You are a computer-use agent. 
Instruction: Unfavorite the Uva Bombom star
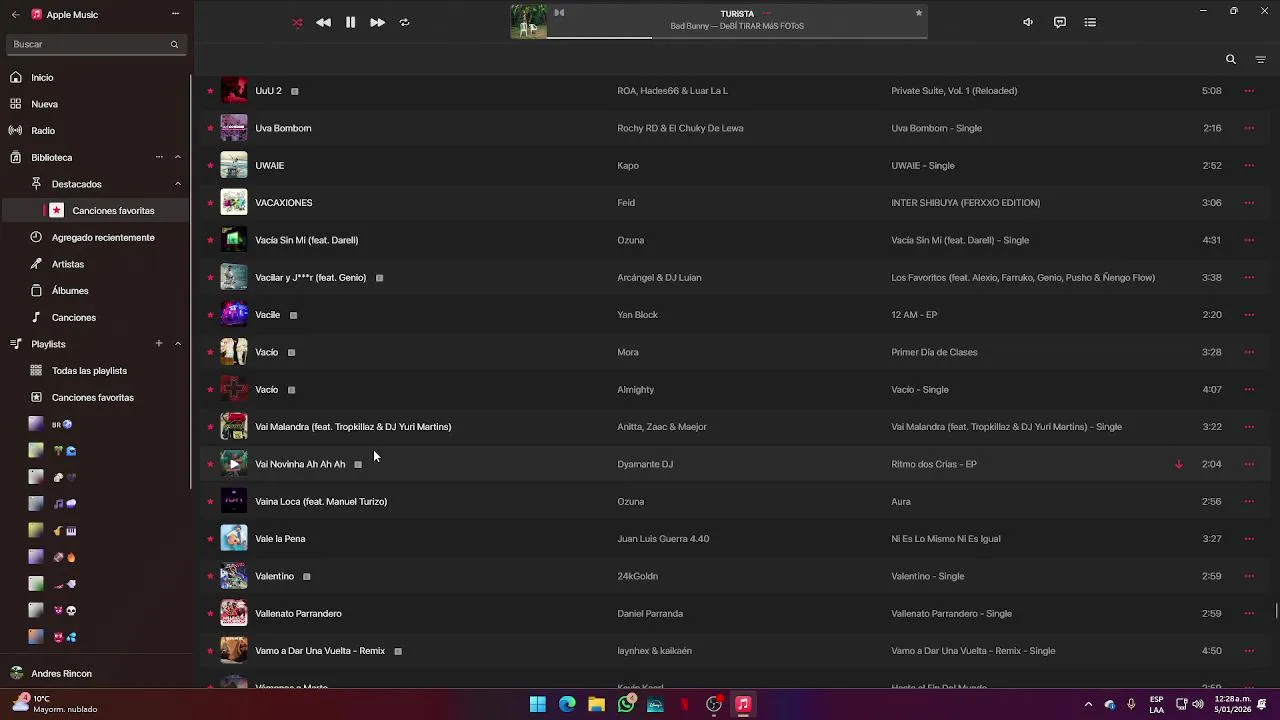tap(210, 128)
